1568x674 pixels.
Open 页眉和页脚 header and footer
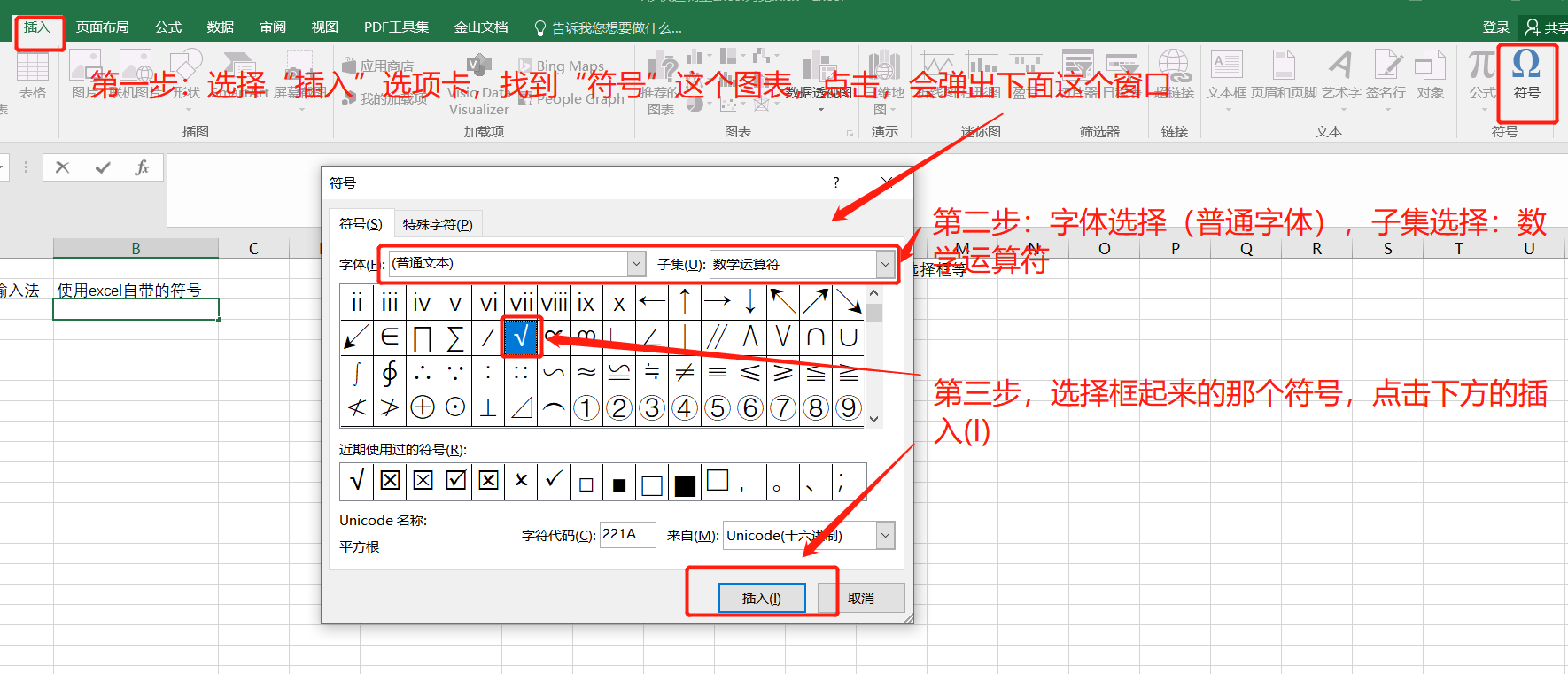click(x=1284, y=74)
